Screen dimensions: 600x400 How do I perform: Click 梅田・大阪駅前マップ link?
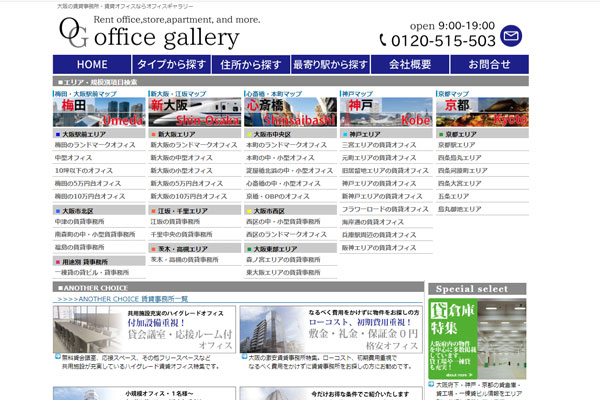click(x=86, y=93)
